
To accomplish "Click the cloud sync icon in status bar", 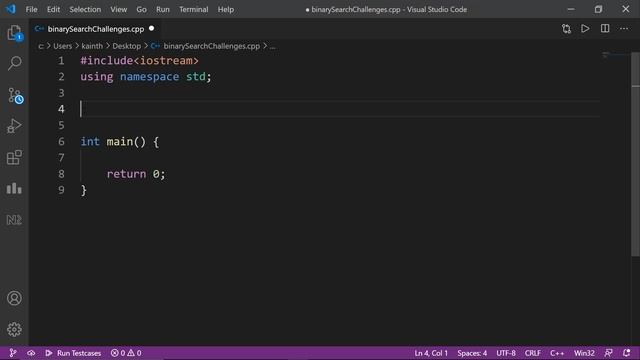I will 31,353.
